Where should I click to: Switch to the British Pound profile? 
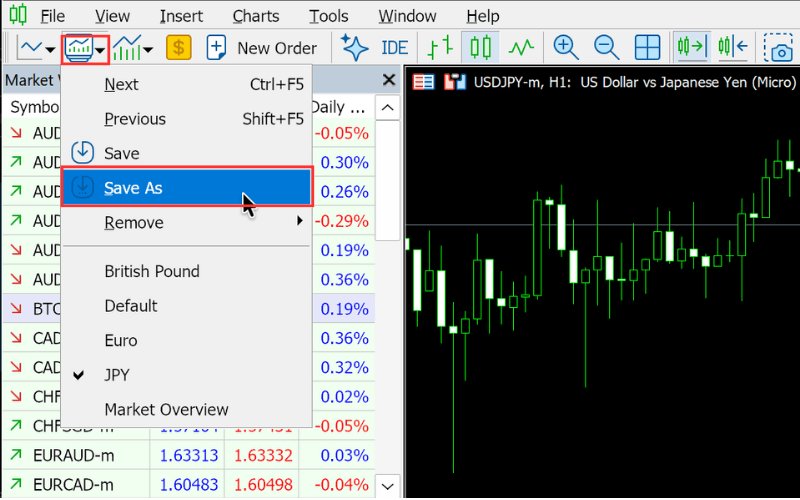tap(187, 271)
